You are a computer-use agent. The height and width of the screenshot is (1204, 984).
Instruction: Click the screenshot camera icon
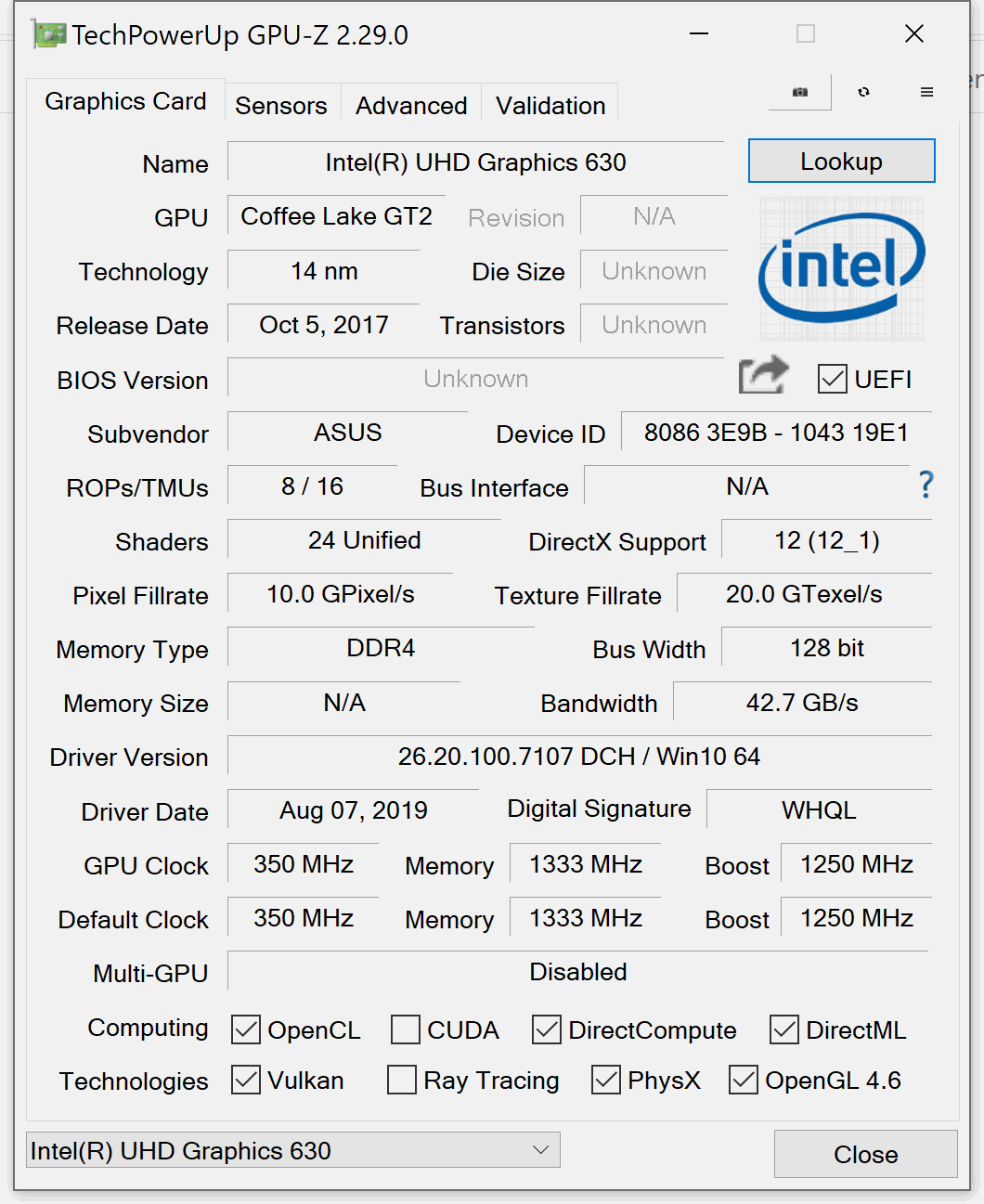(800, 92)
